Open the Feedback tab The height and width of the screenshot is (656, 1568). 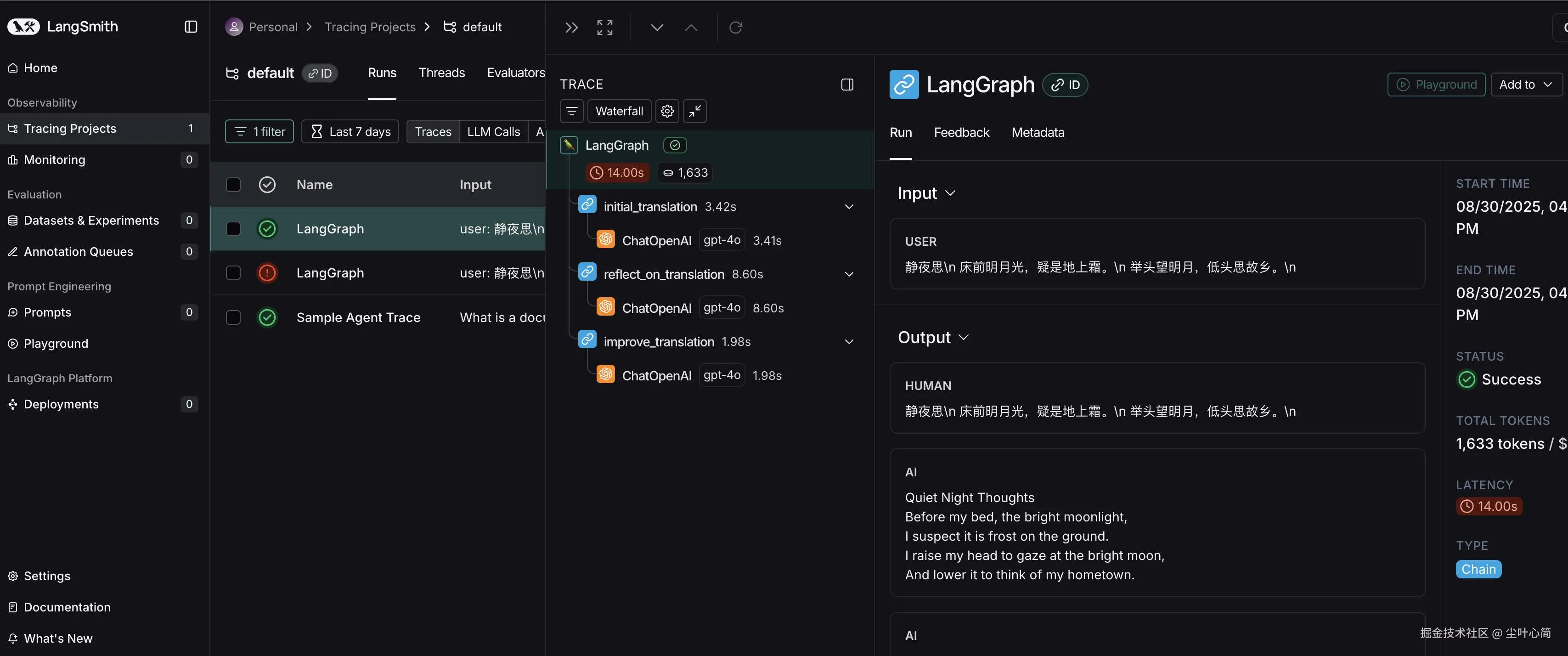(961, 133)
